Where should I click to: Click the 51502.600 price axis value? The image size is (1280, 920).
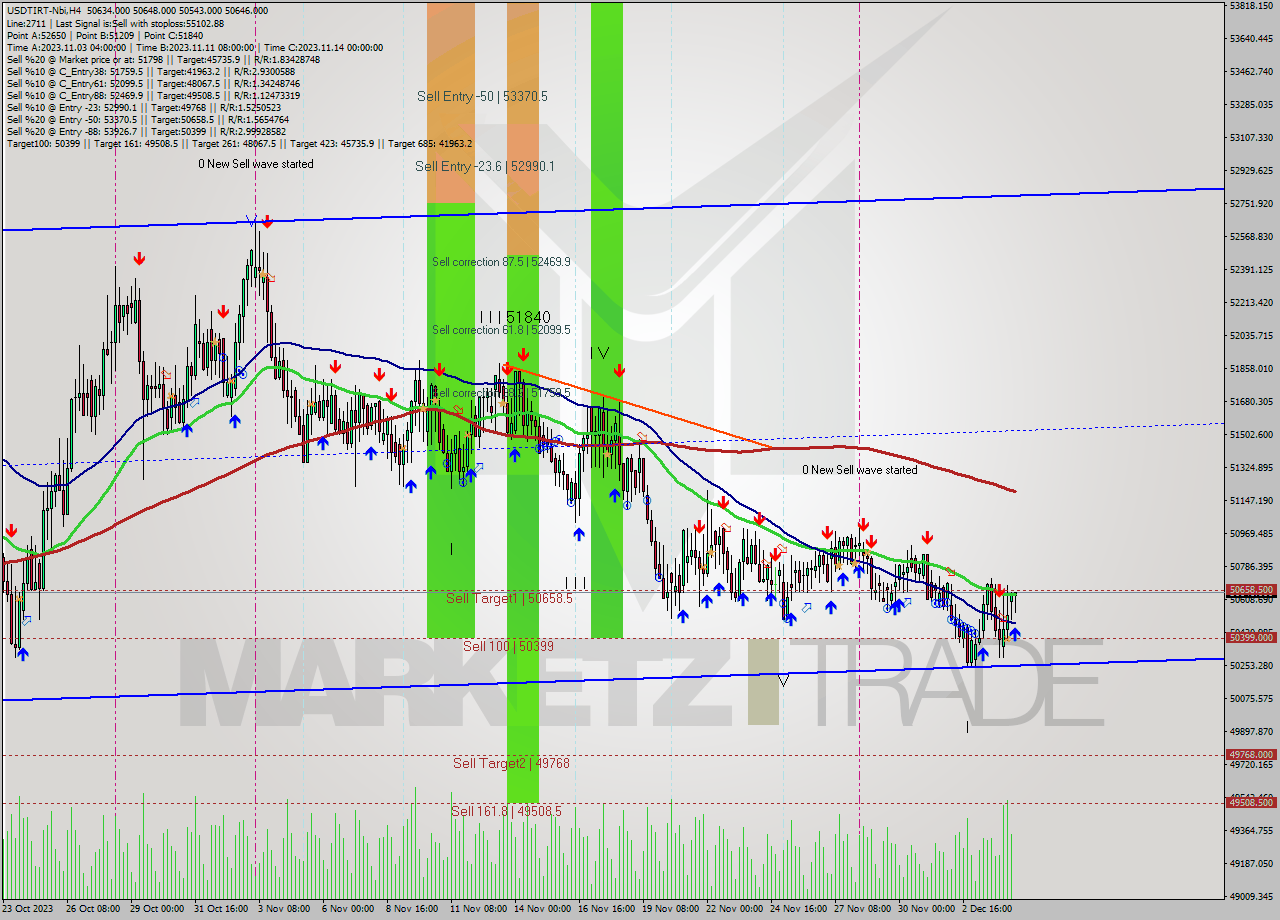[x=1251, y=434]
